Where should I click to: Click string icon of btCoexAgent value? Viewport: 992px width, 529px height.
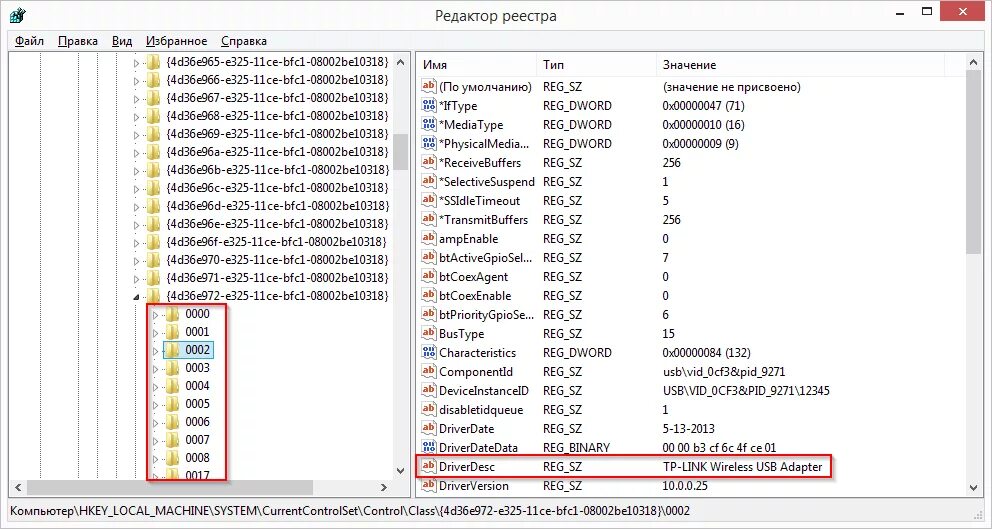pos(429,277)
